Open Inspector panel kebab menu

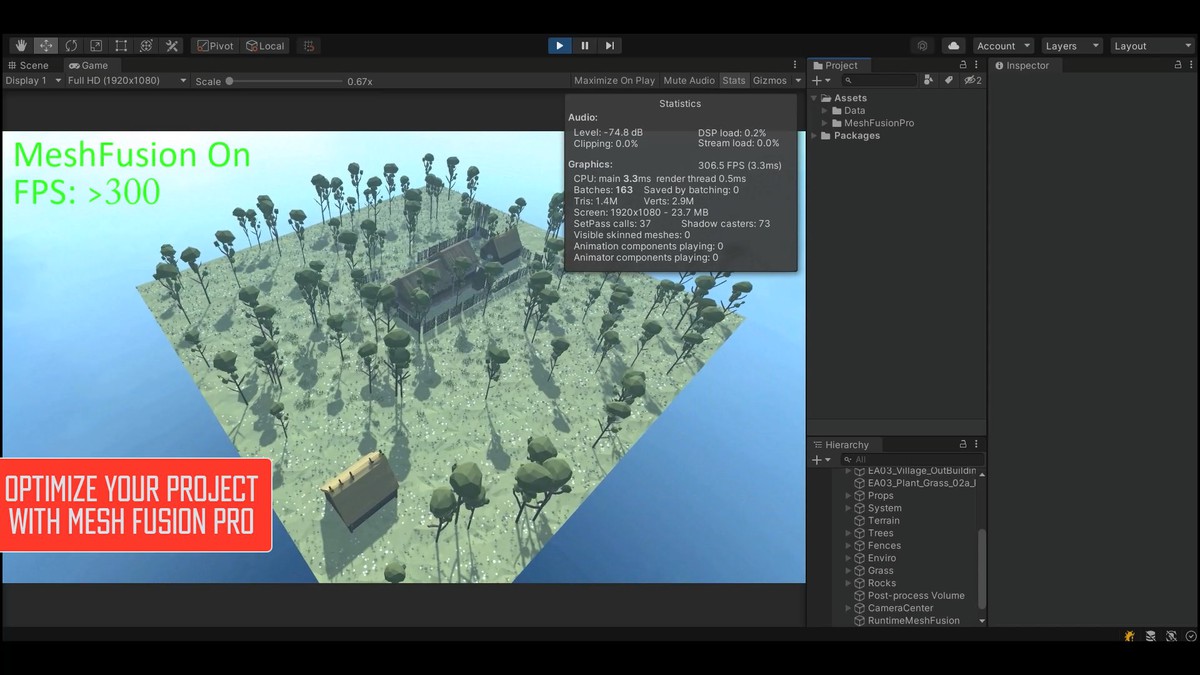1192,65
